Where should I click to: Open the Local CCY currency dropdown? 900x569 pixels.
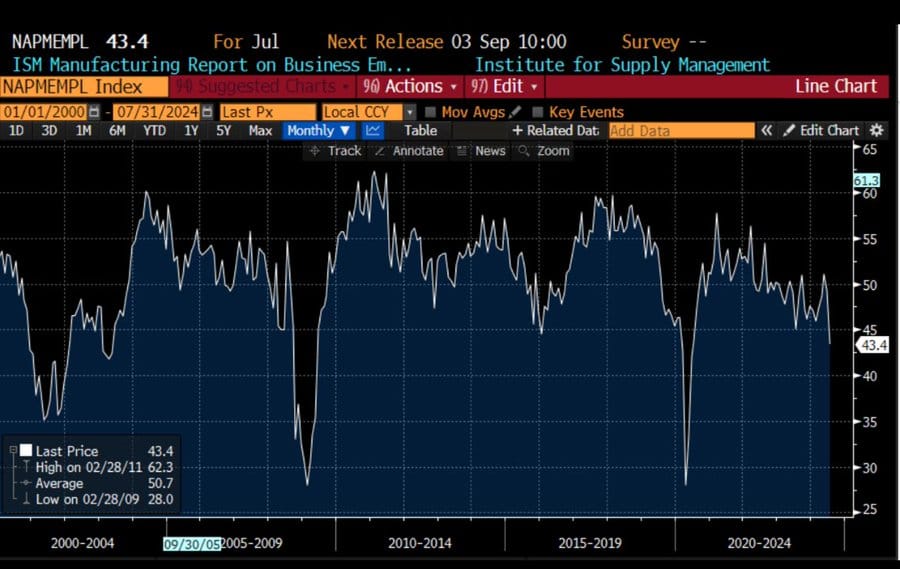368,112
